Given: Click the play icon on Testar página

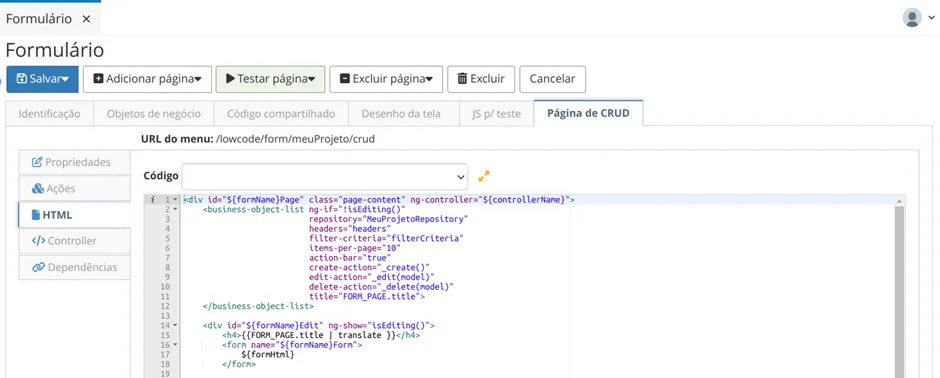Looking at the screenshot, I should [230, 79].
